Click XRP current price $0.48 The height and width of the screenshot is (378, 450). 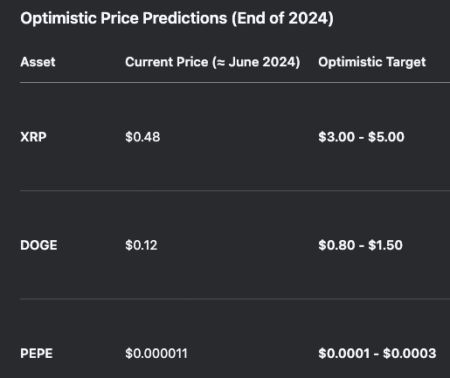tap(143, 137)
